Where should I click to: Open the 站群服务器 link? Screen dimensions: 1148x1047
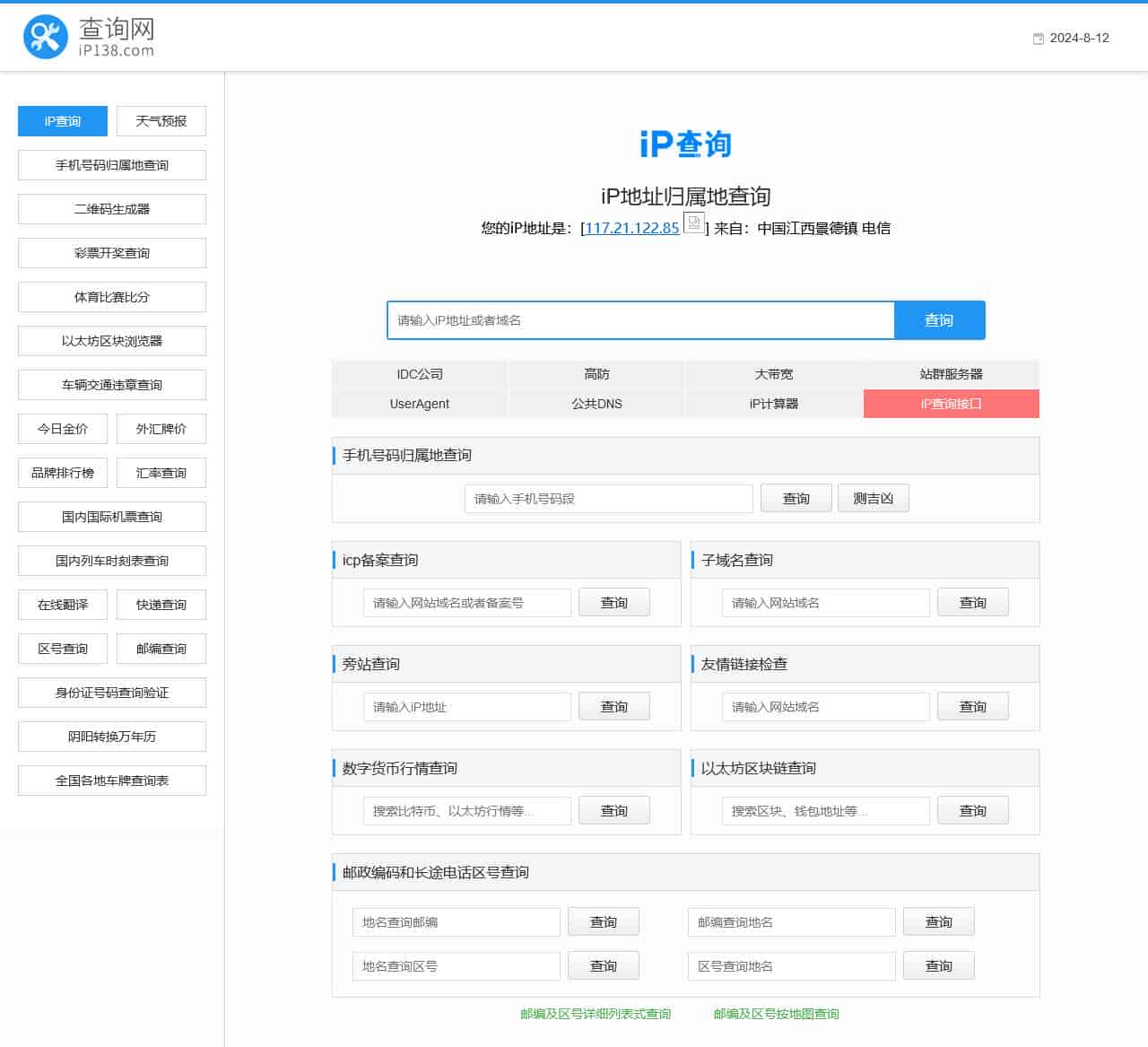[952, 374]
